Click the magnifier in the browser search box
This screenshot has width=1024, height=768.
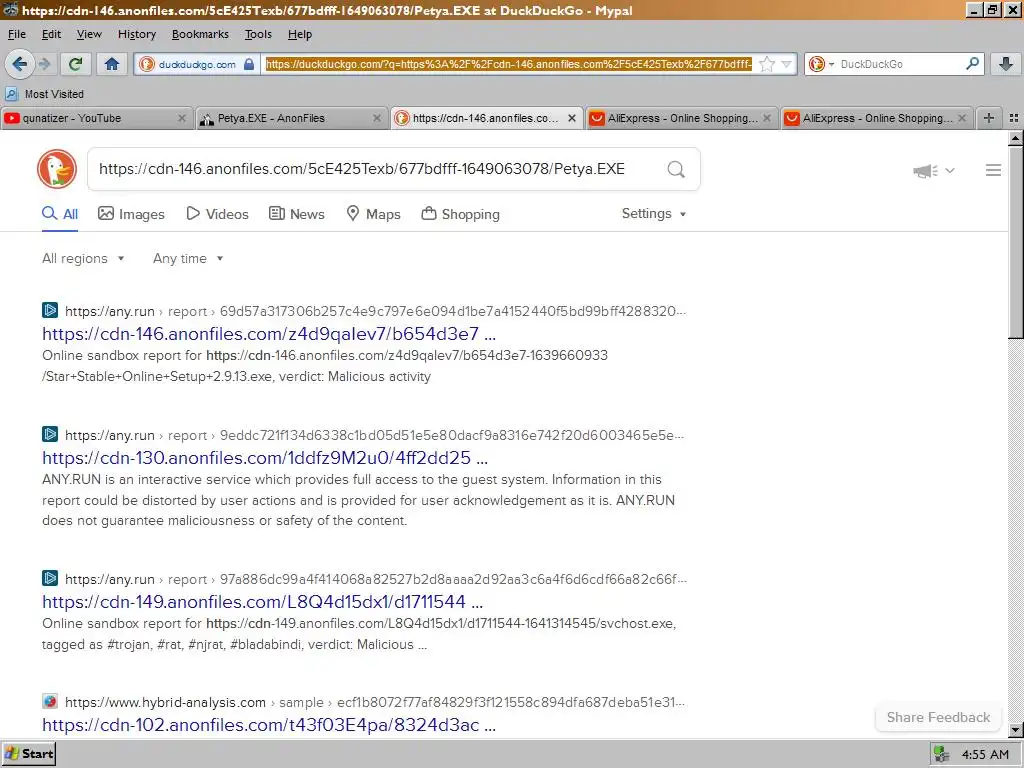click(x=972, y=63)
